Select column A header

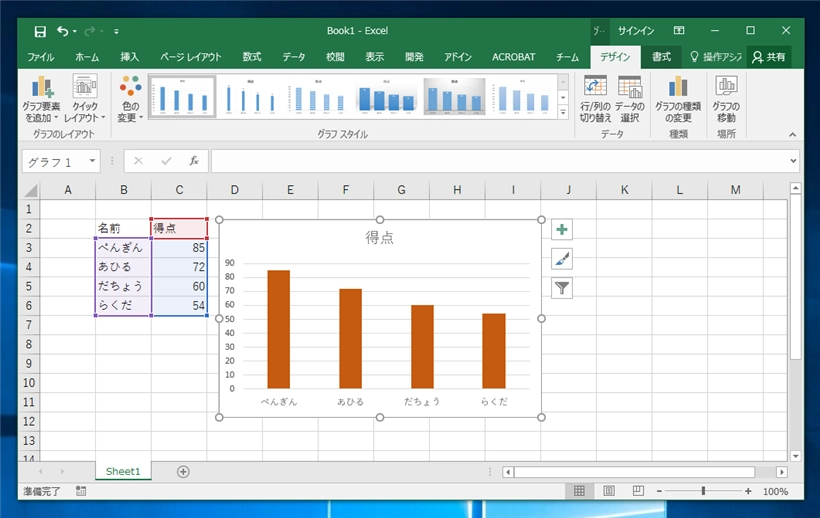[x=67, y=190]
